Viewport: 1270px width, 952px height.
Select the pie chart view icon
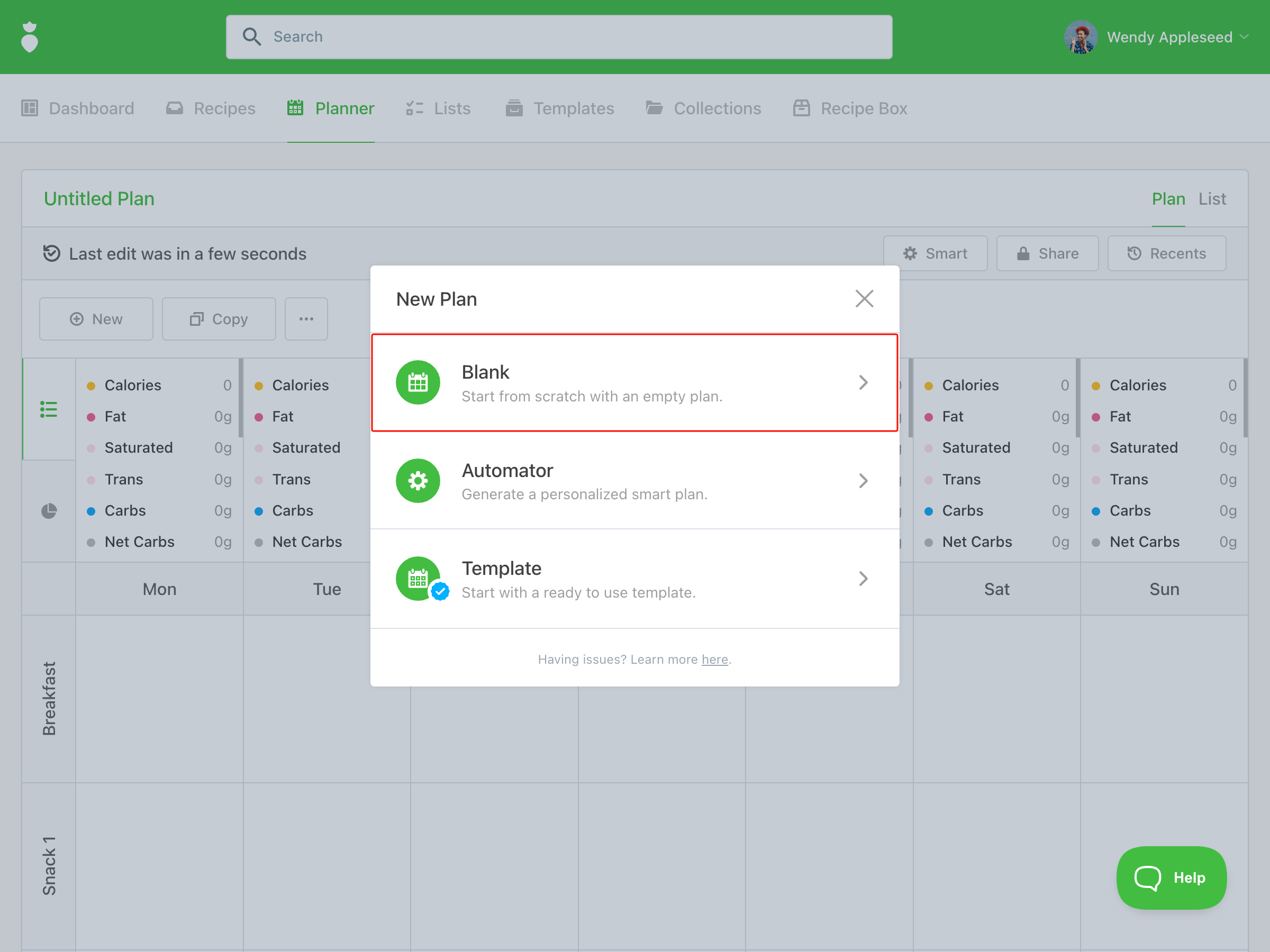[x=49, y=511]
